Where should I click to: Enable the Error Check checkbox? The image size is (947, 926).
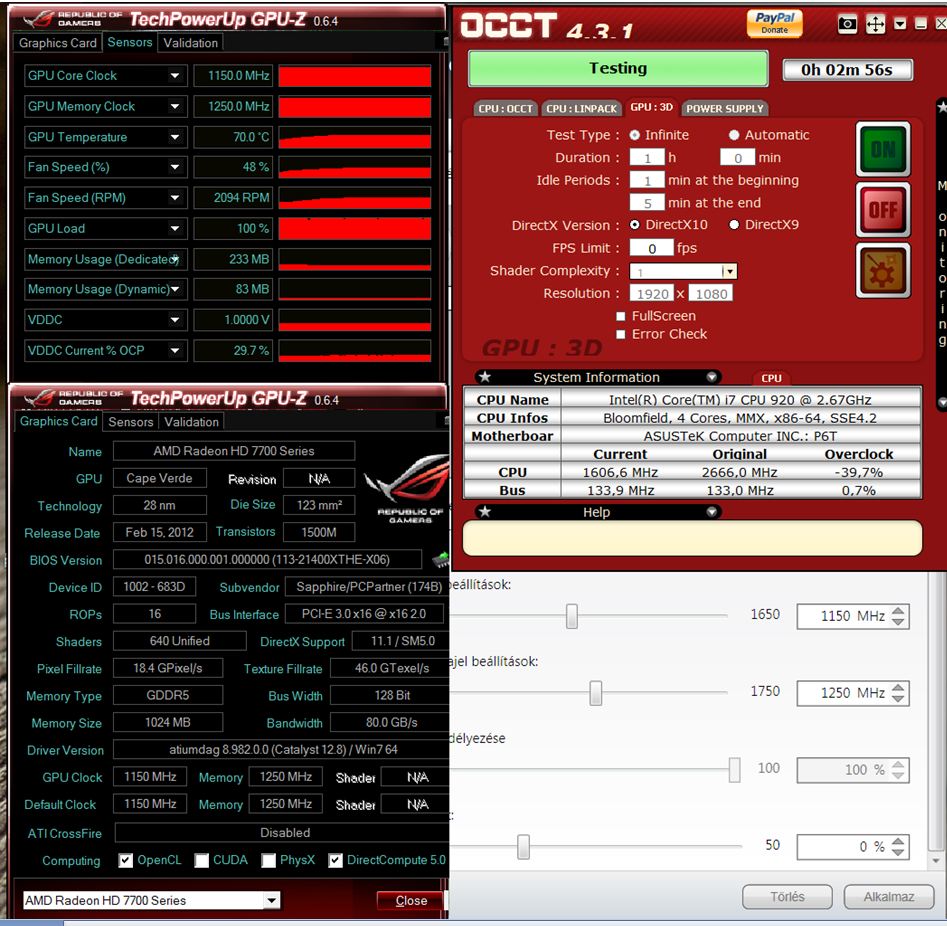pos(620,334)
